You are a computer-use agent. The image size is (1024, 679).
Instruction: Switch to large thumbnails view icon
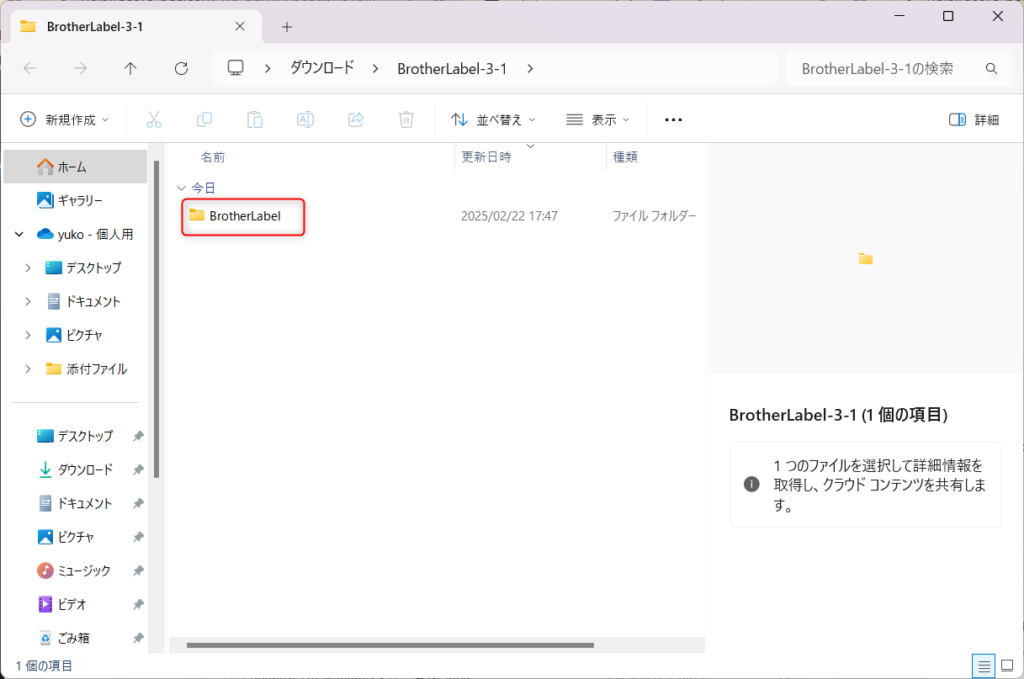click(1007, 666)
